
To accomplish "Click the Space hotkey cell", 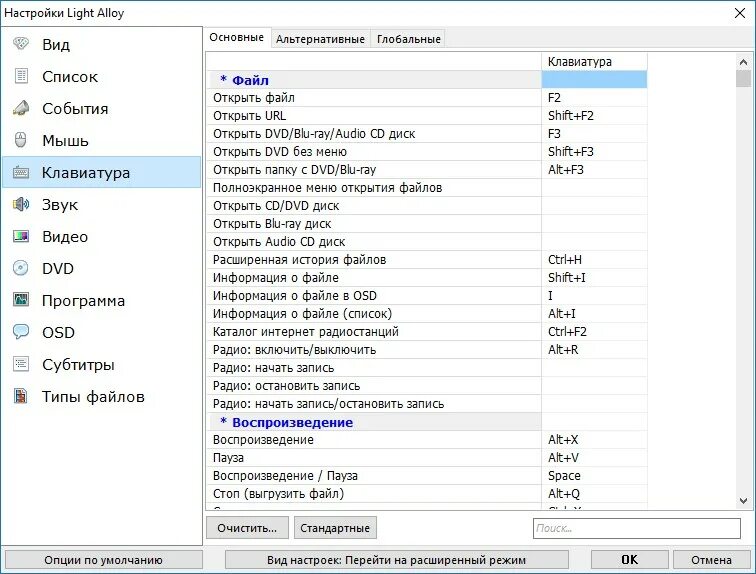I will [x=594, y=476].
